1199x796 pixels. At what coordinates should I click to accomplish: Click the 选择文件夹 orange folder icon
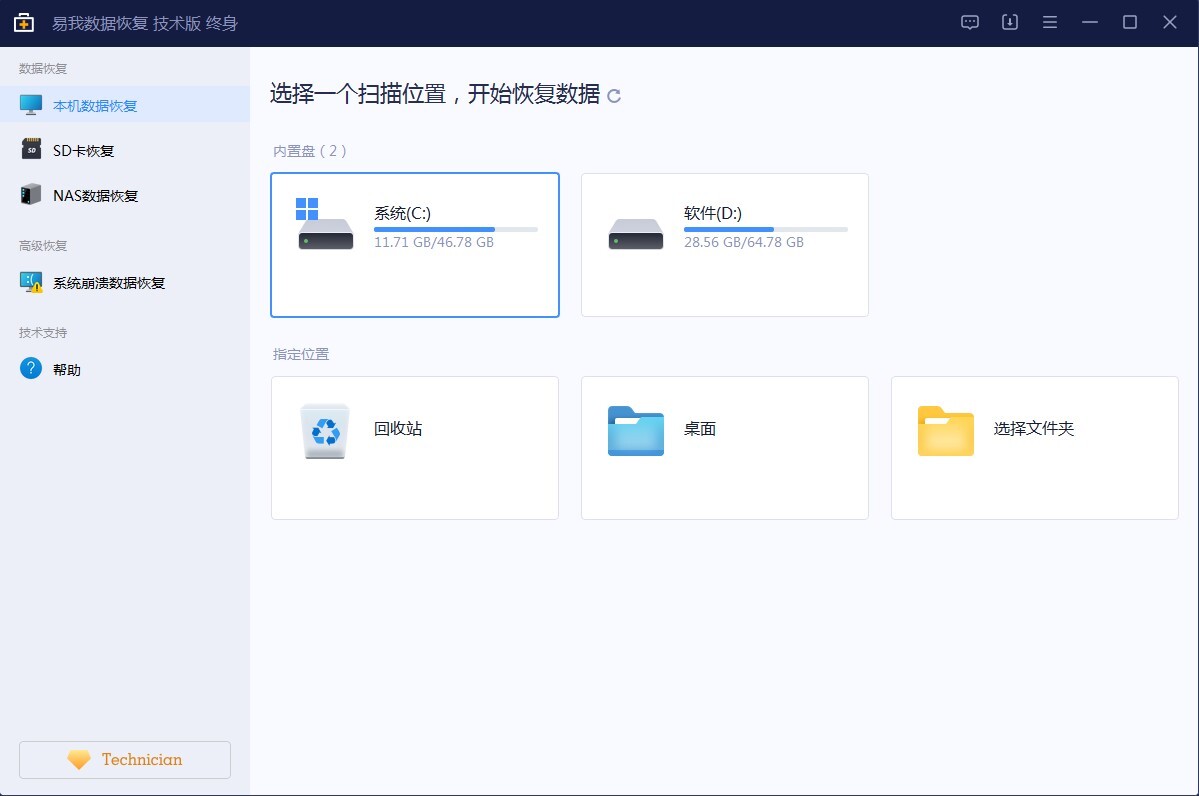point(944,431)
